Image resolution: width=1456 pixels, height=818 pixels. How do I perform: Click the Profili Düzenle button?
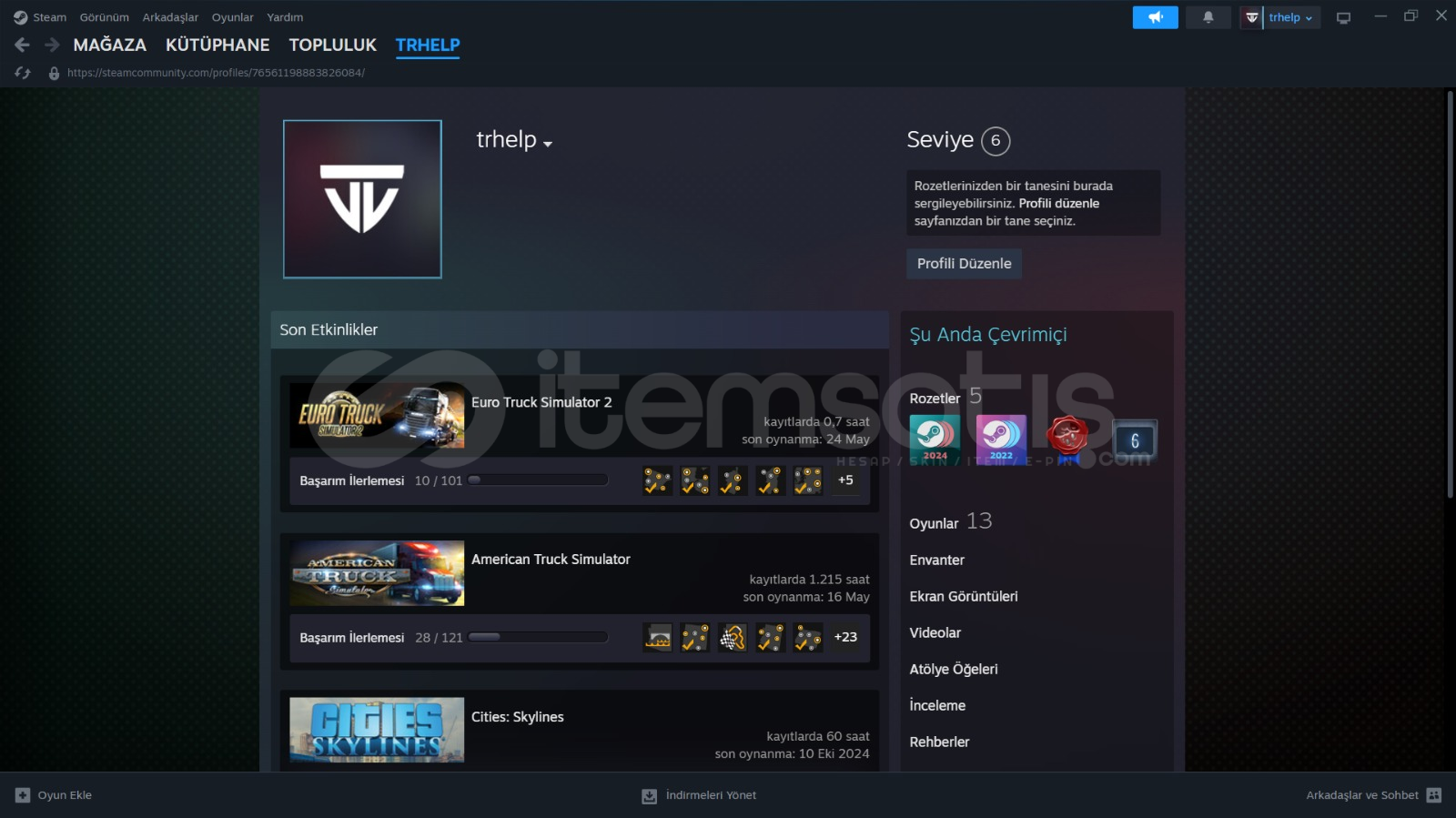[x=964, y=264]
